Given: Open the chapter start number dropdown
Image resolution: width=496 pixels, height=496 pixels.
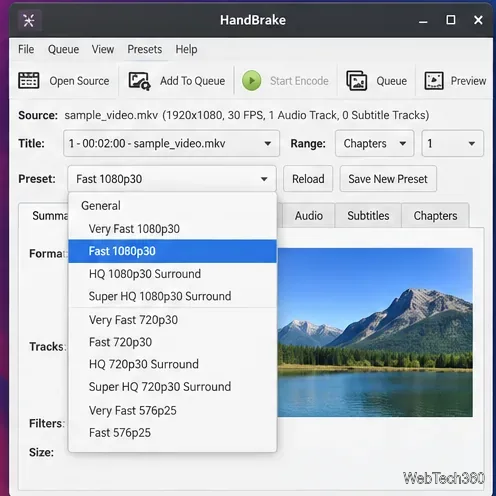Looking at the screenshot, I should tap(452, 144).
